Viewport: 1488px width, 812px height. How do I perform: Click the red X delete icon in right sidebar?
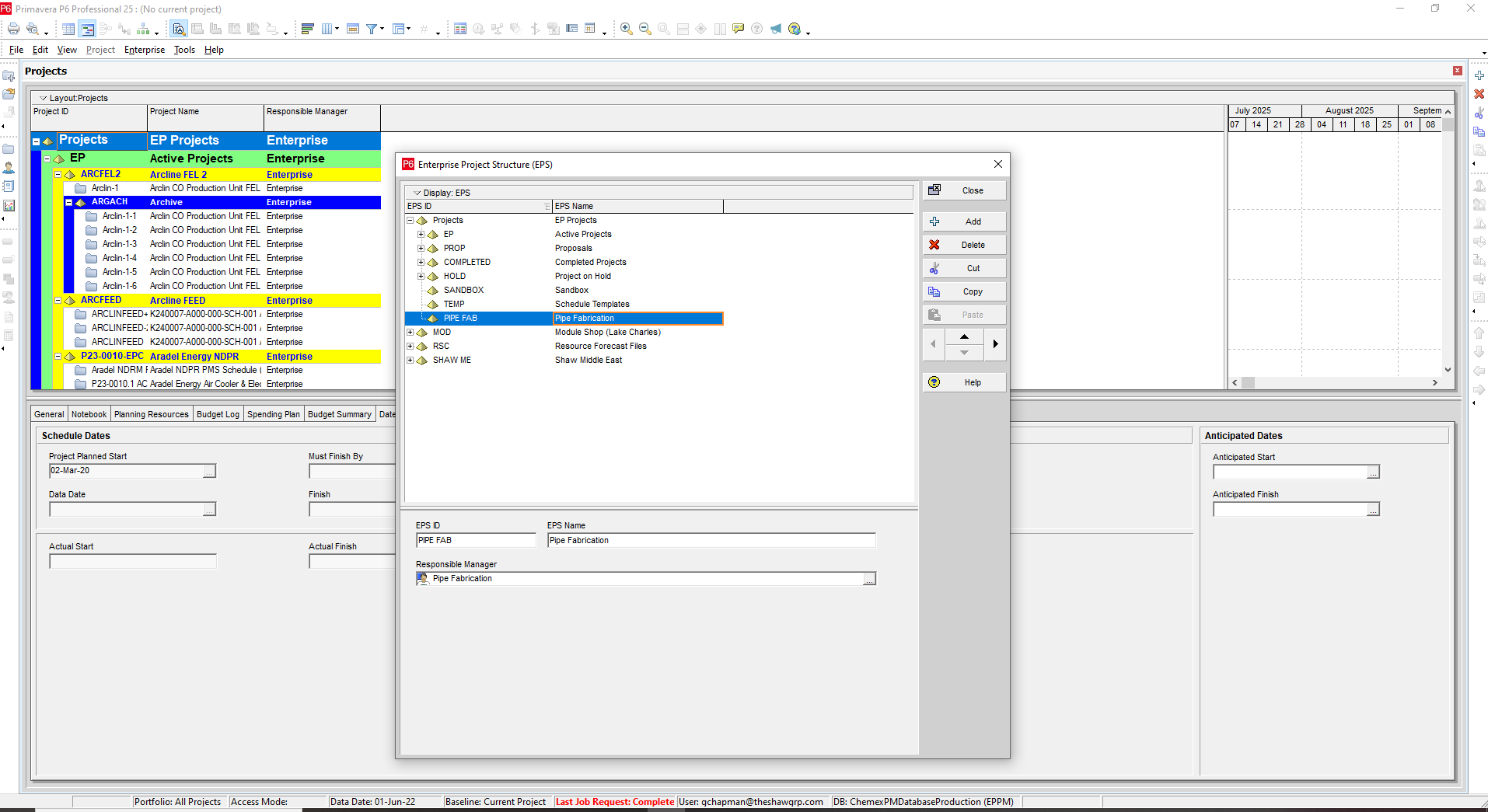[1479, 94]
